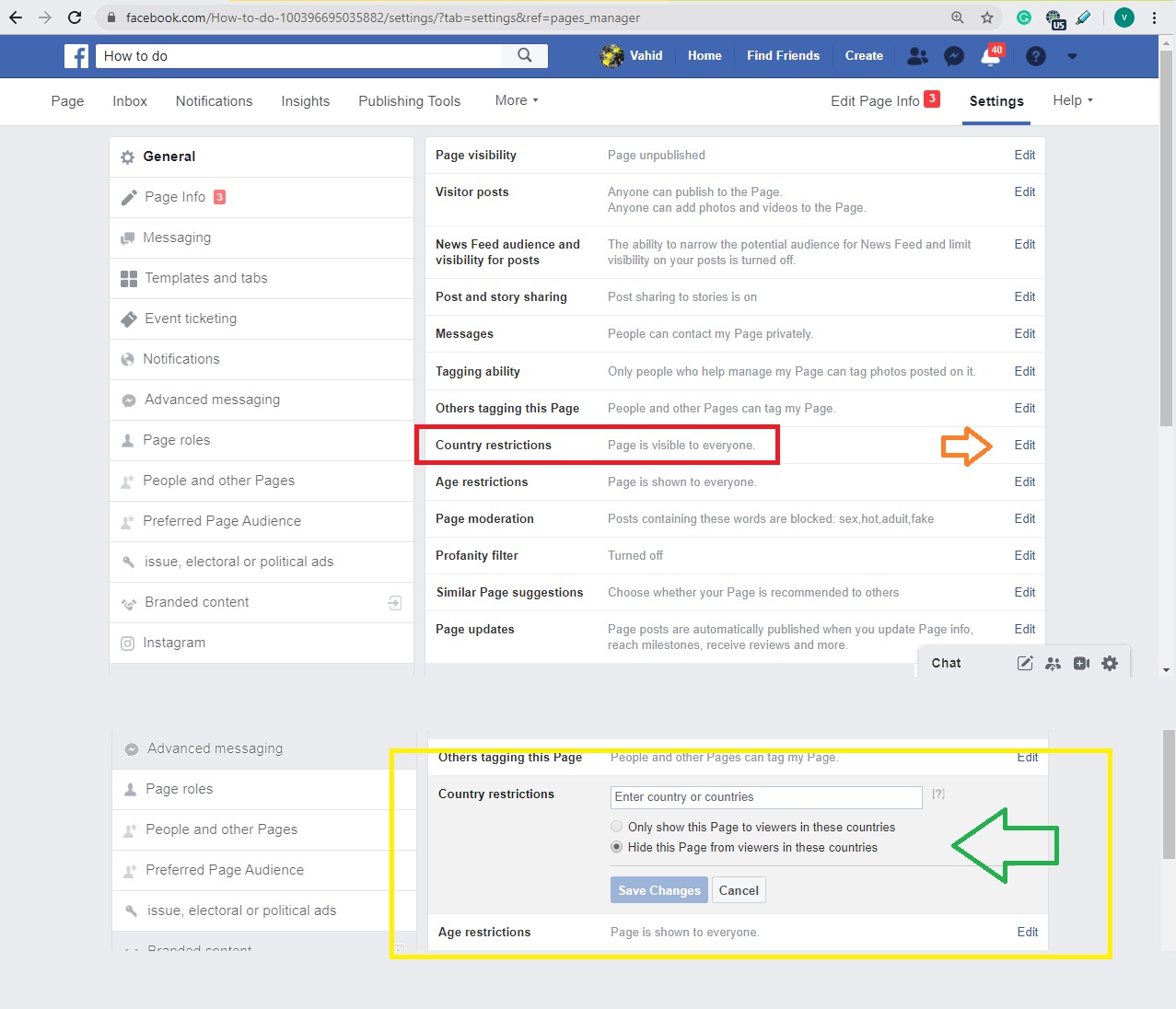1176x1009 pixels.
Task: Open the Friend Requests icon
Action: (917, 56)
